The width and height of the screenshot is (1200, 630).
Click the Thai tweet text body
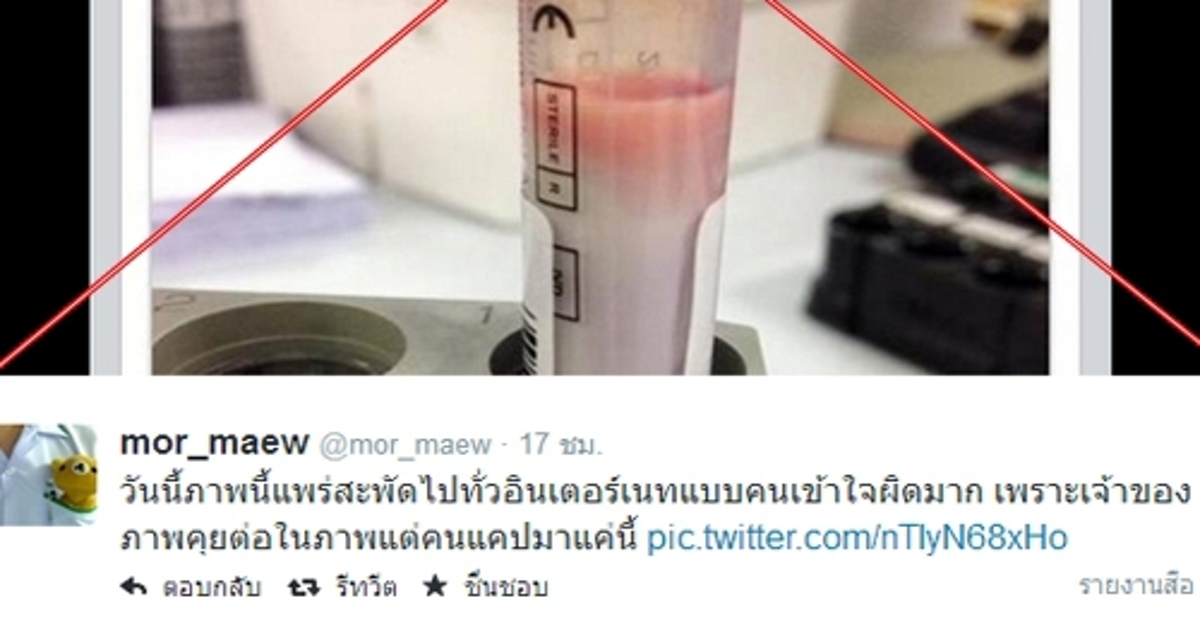[655, 514]
